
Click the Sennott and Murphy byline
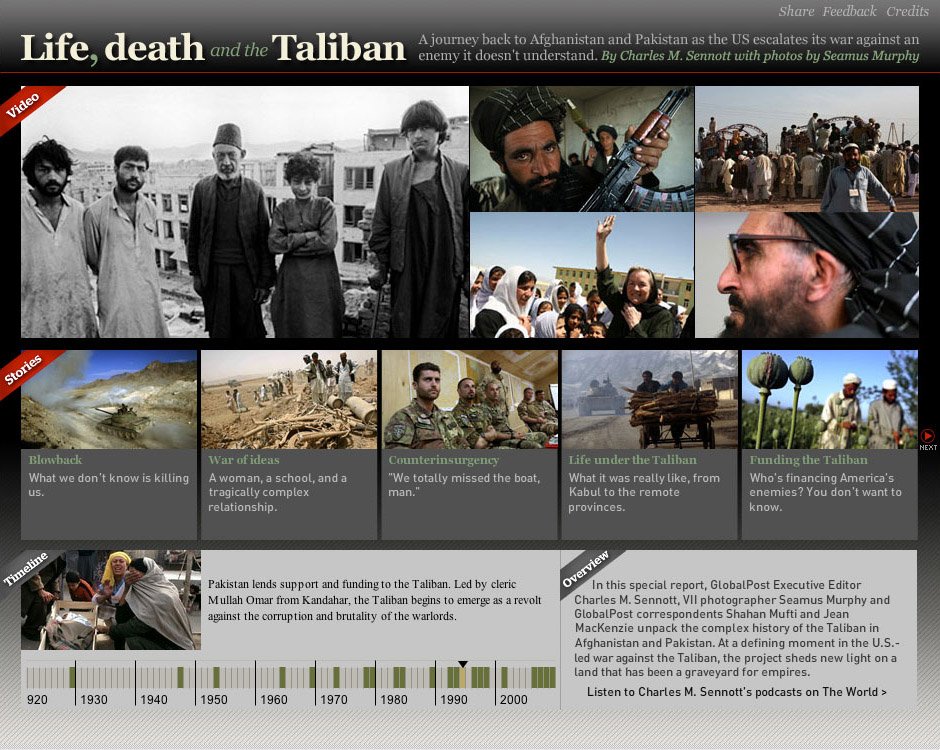[x=760, y=56]
